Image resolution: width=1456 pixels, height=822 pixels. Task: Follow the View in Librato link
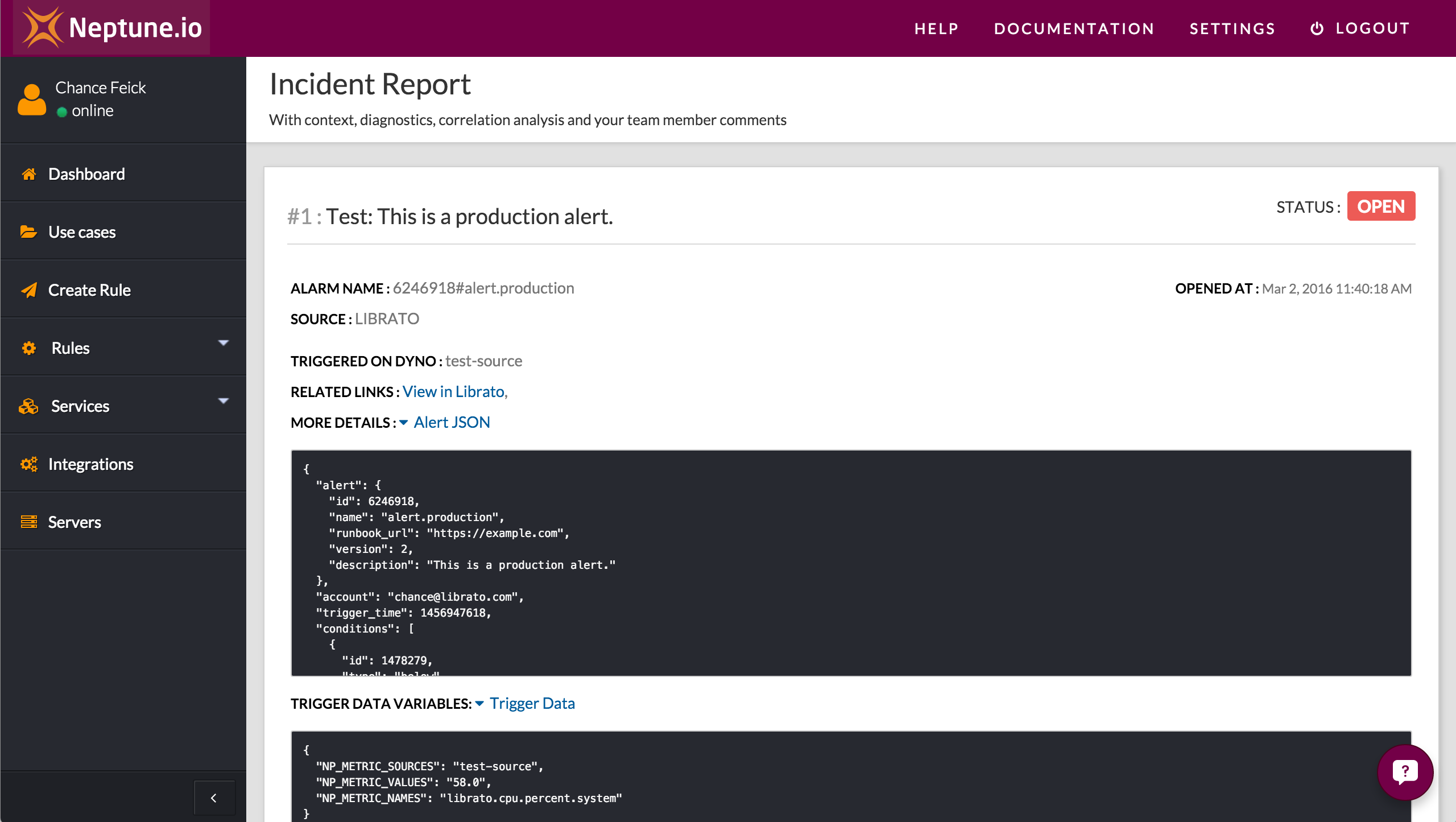click(454, 391)
